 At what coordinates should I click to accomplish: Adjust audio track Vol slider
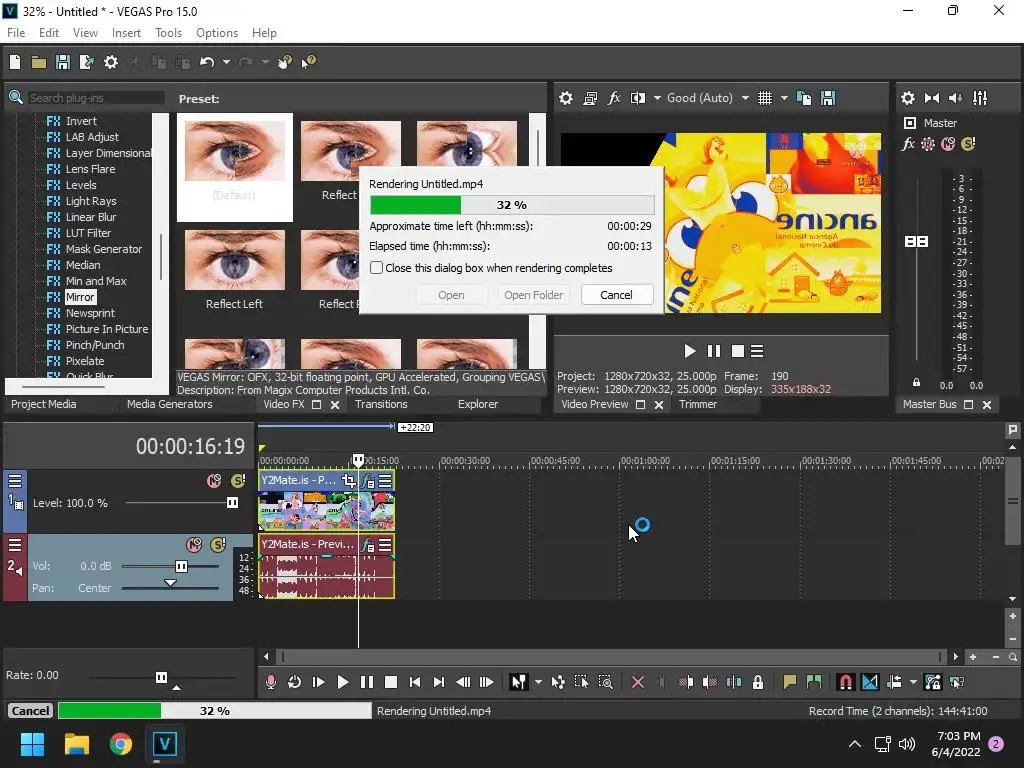182,566
